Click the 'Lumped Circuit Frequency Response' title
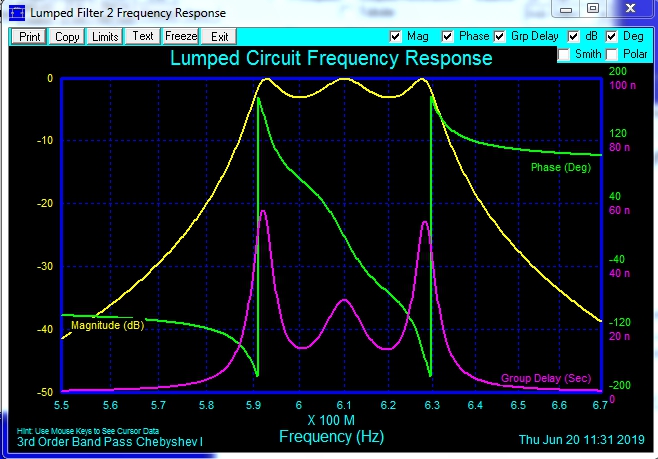 [x=331, y=58]
